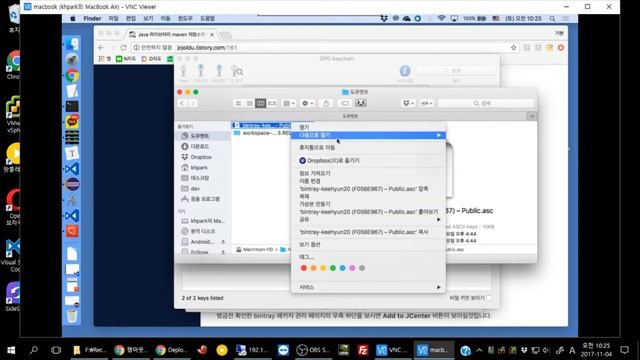Click the GPG Keychain search field
Image resolution: width=640 pixels, height=360 pixels.
tap(456, 71)
